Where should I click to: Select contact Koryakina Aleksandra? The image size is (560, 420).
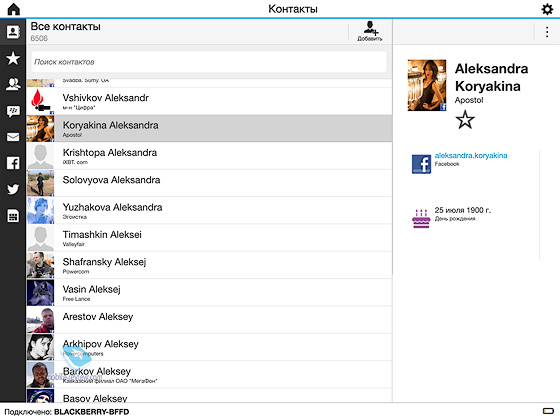click(x=209, y=129)
